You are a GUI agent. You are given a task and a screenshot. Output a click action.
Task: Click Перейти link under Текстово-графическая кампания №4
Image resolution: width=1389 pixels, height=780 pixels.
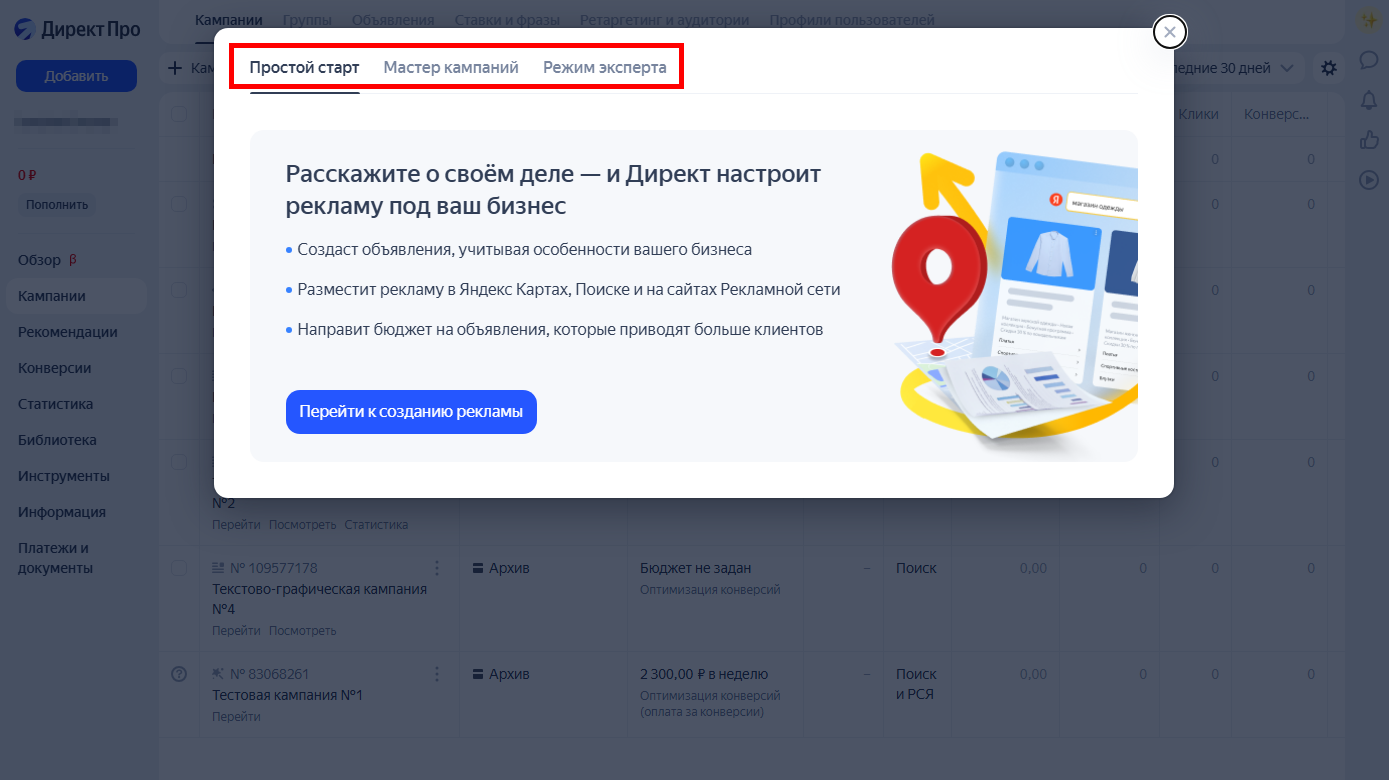coord(236,630)
